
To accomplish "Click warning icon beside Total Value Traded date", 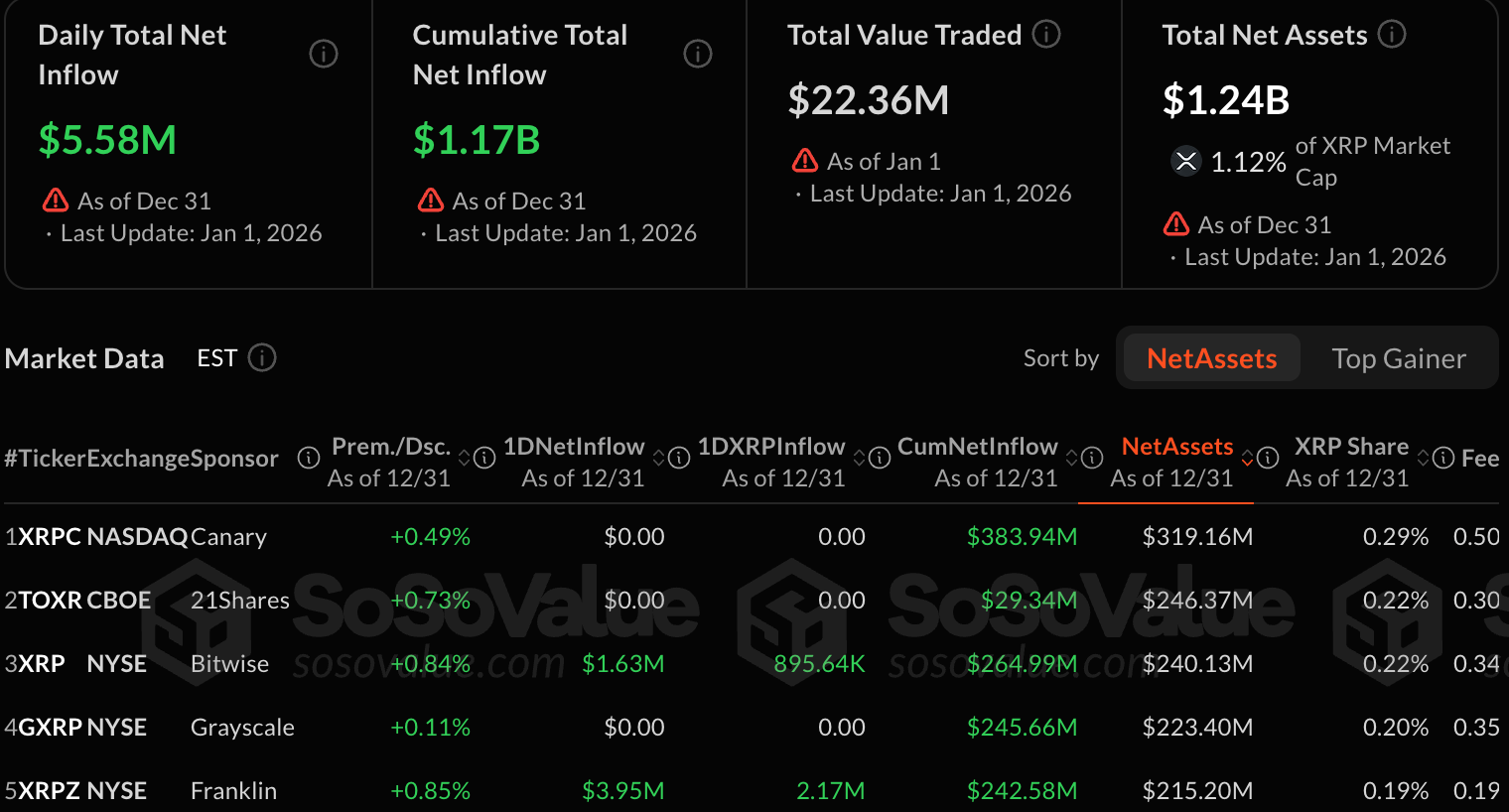I will (x=804, y=161).
